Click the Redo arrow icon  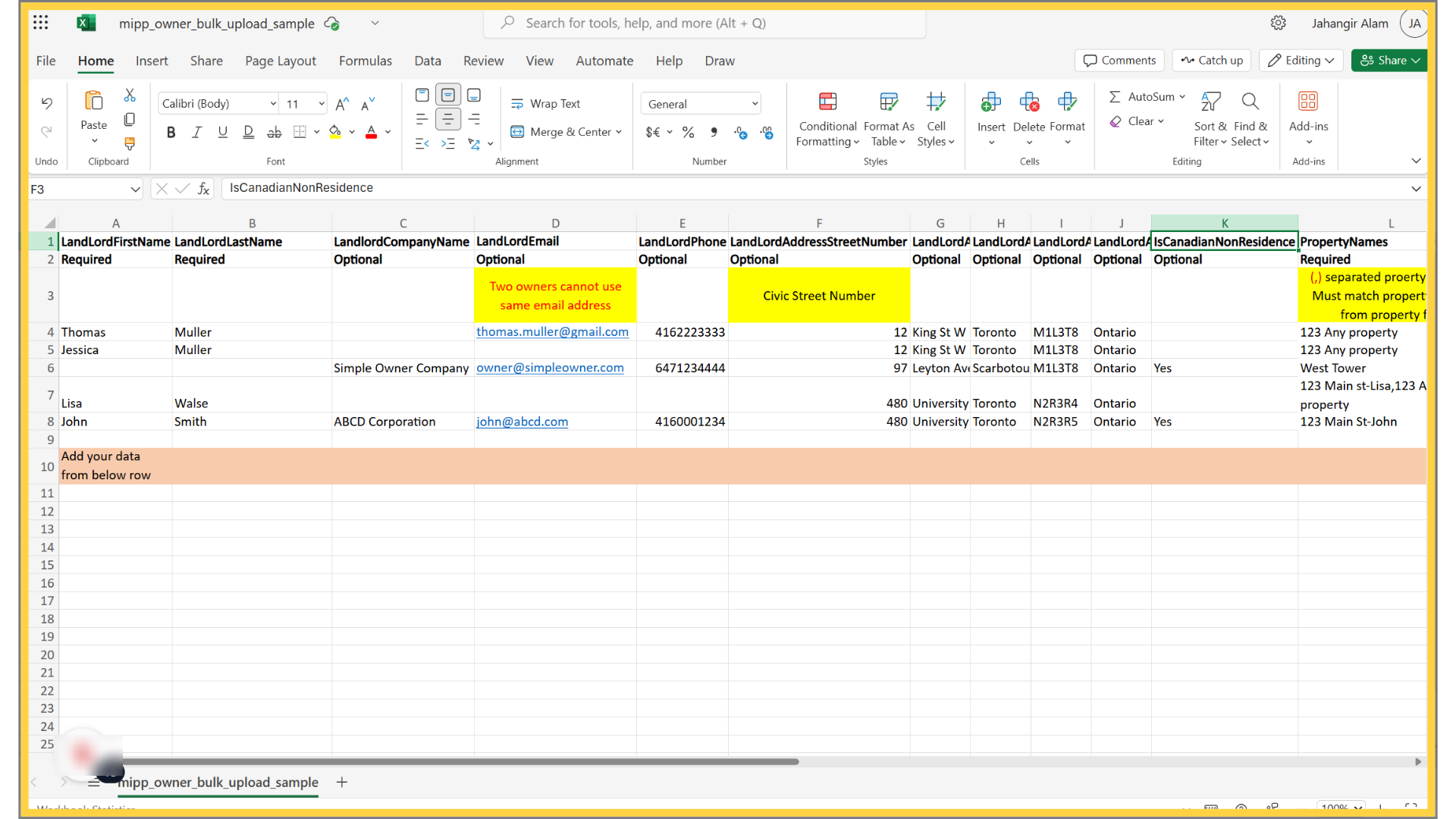click(x=47, y=132)
